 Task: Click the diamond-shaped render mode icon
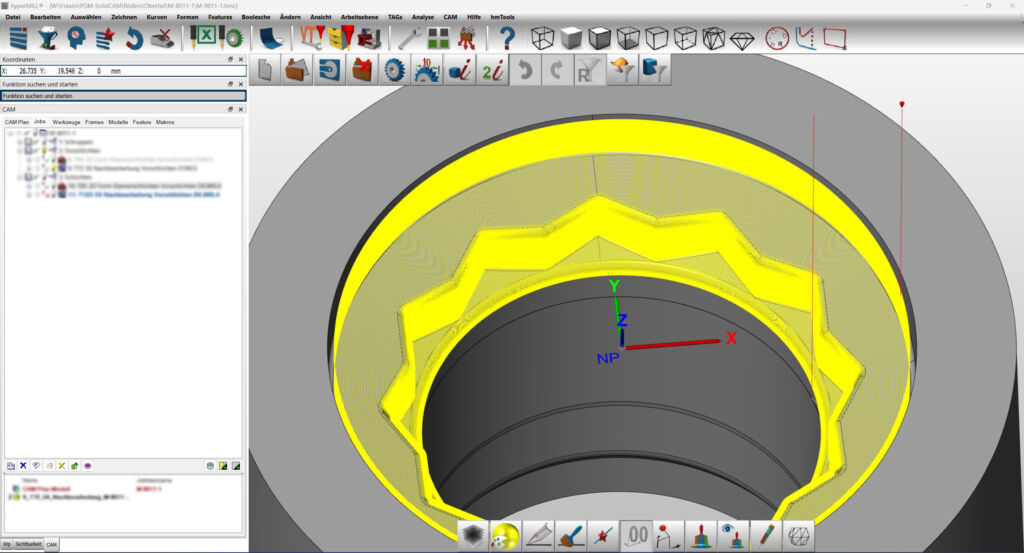[742, 38]
